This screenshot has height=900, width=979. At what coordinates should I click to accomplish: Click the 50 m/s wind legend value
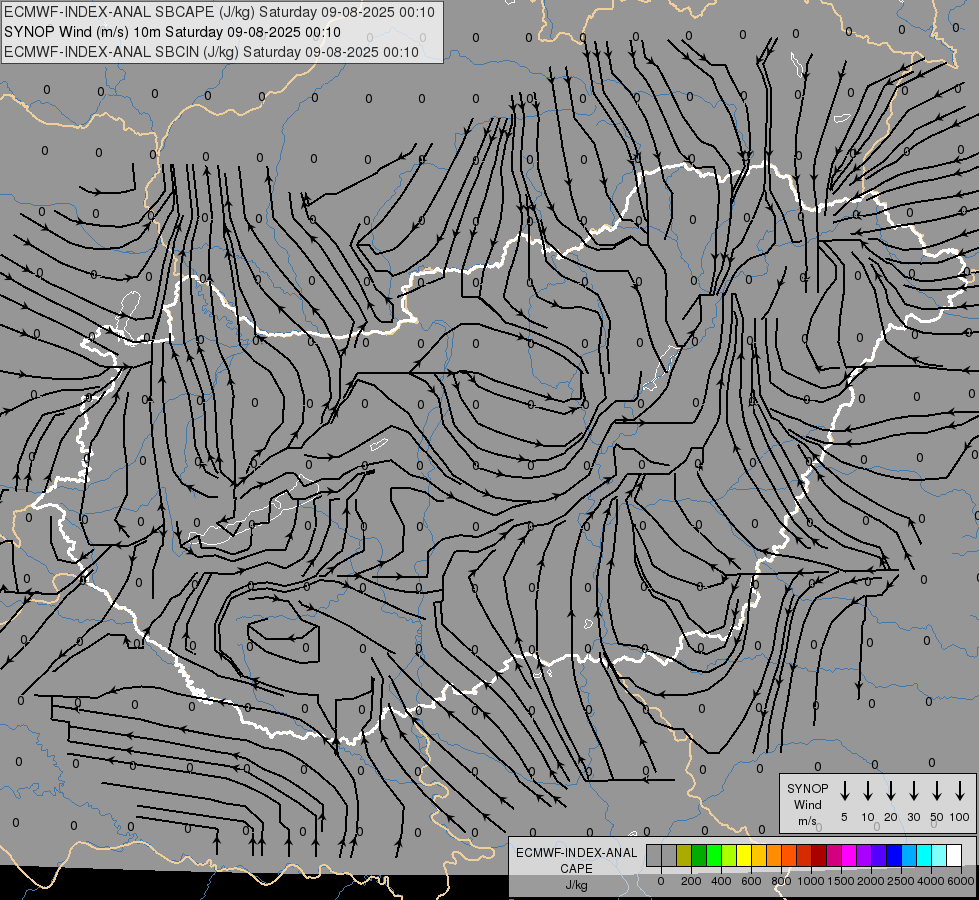click(937, 817)
